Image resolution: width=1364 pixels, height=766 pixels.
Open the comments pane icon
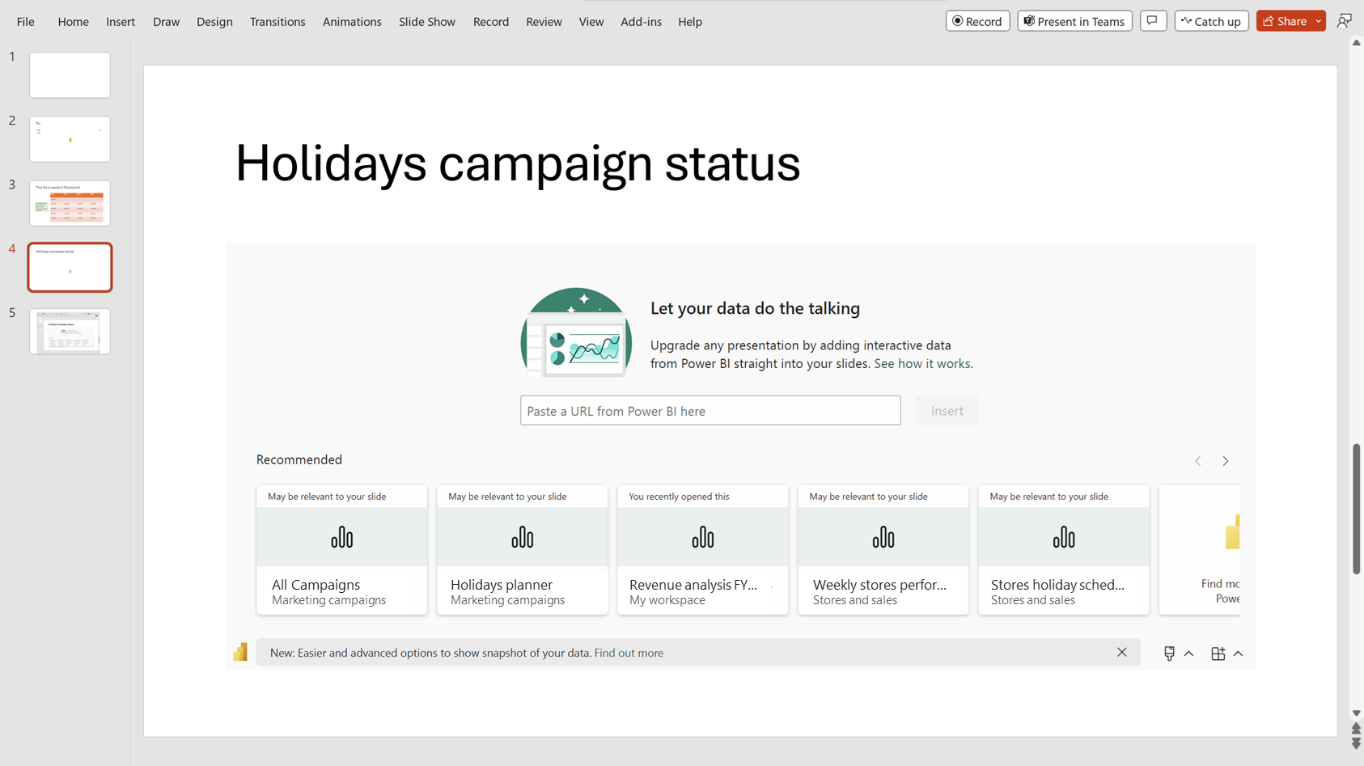1153,21
